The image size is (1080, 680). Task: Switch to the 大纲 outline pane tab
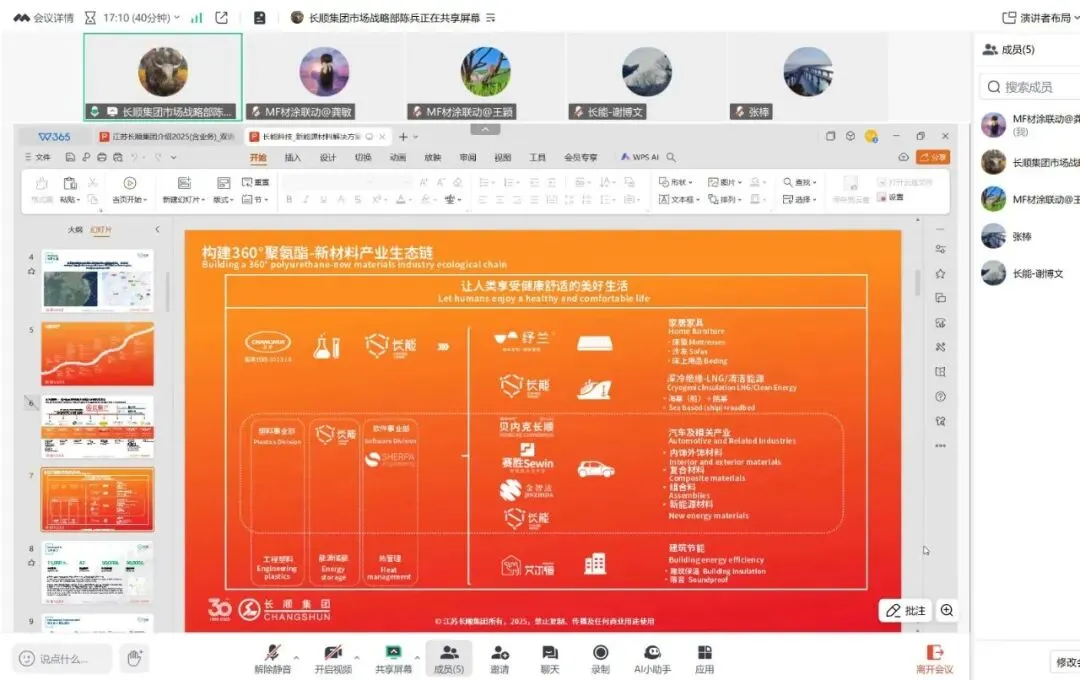coord(76,229)
